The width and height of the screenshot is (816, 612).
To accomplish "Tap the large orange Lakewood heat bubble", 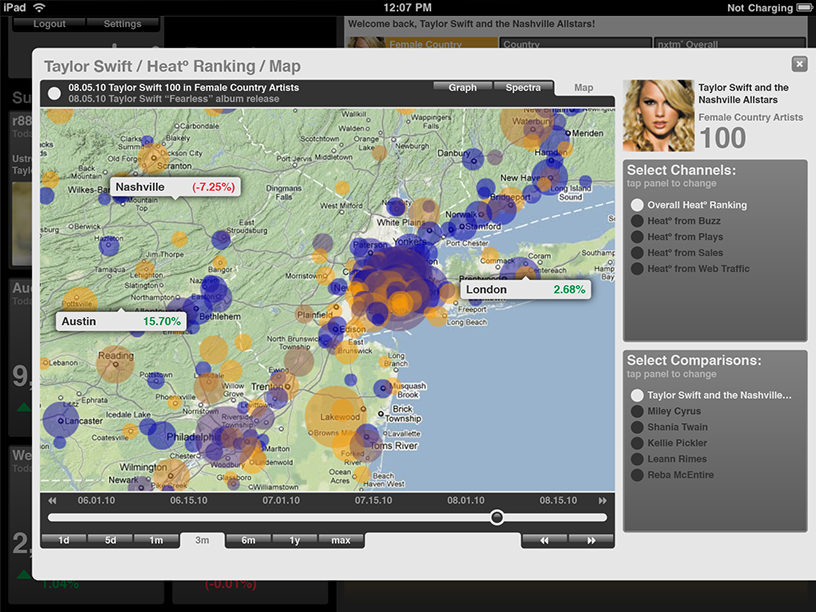I will pos(336,416).
